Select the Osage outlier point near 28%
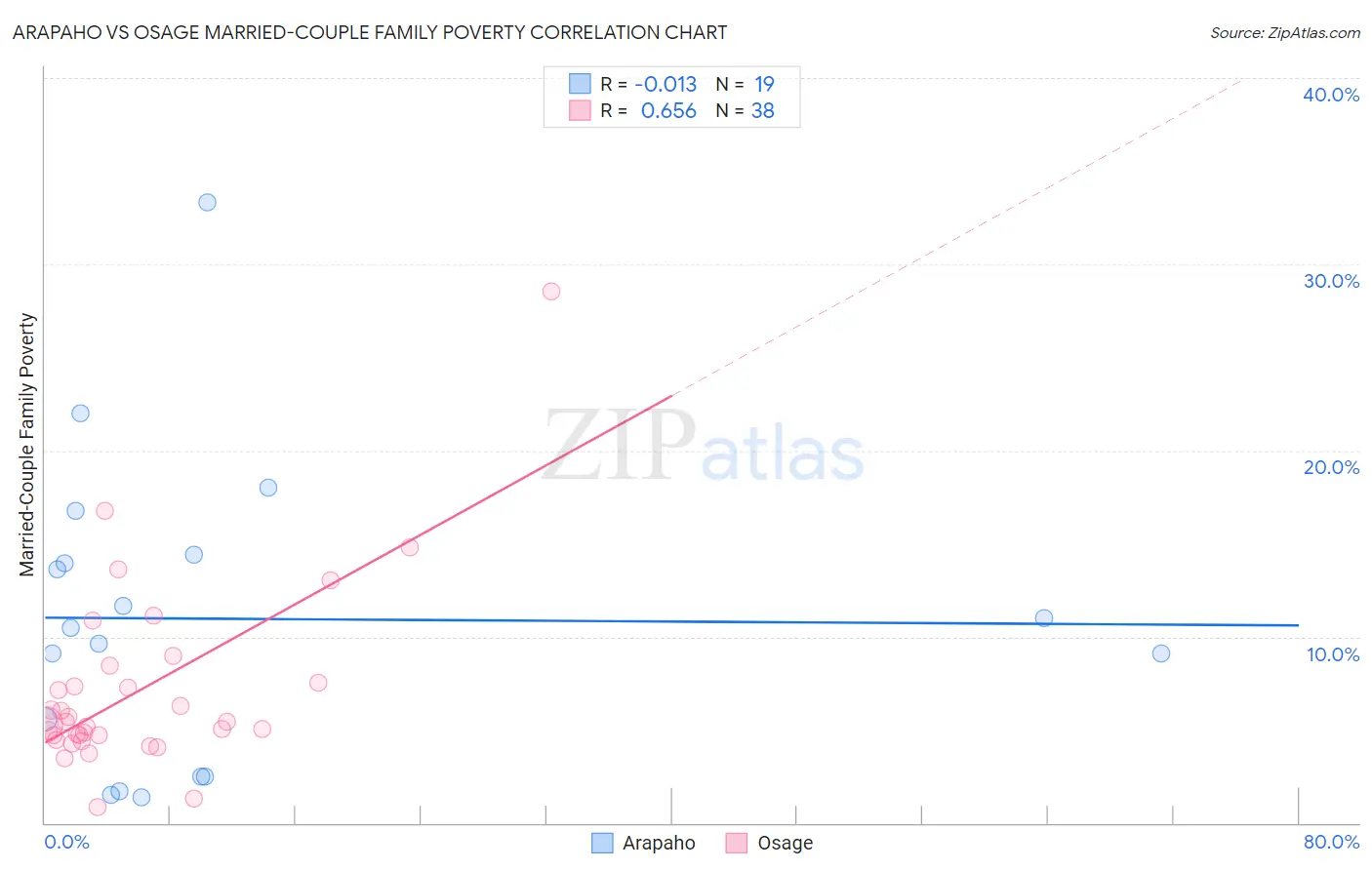The width and height of the screenshot is (1372, 870). tap(551, 292)
